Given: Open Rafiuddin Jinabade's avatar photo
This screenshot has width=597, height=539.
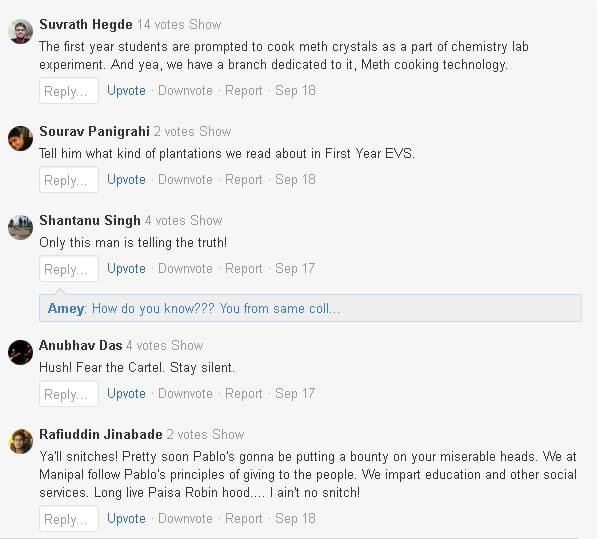Looking at the screenshot, I should 20,442.
